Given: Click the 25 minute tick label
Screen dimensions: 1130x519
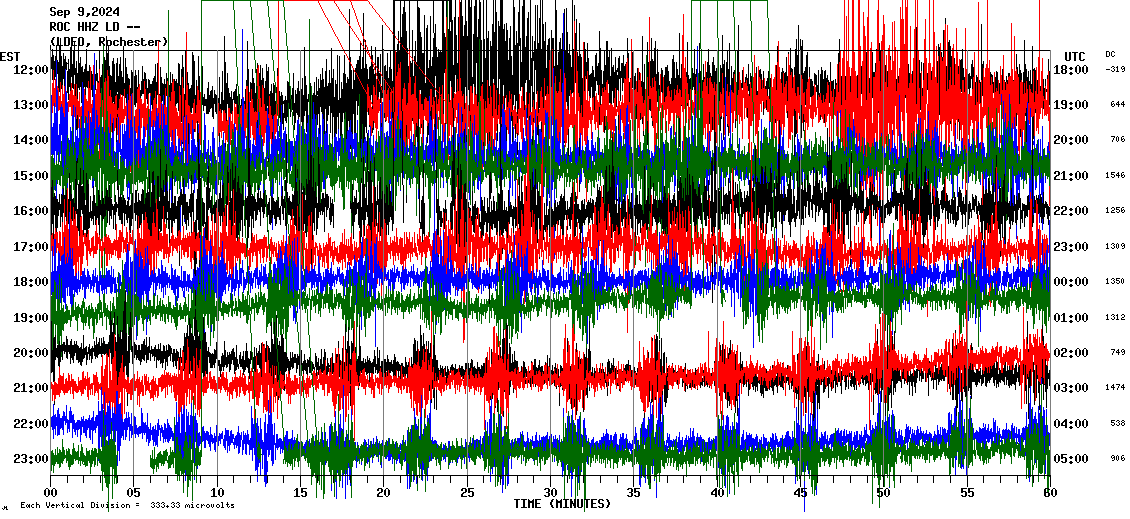Looking at the screenshot, I should pyautogui.click(x=467, y=493).
